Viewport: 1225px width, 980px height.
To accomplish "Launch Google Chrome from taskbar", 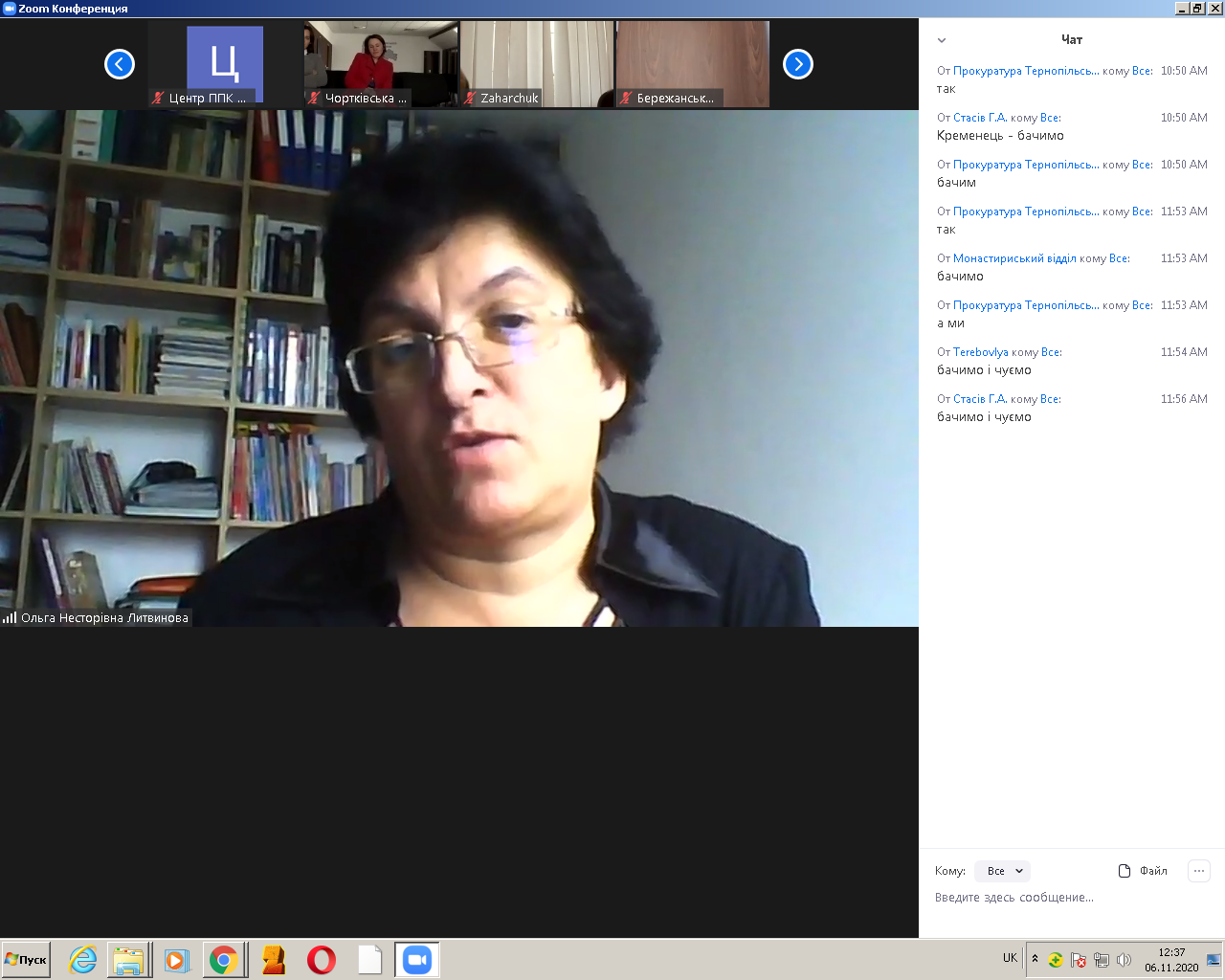I will pos(224,960).
